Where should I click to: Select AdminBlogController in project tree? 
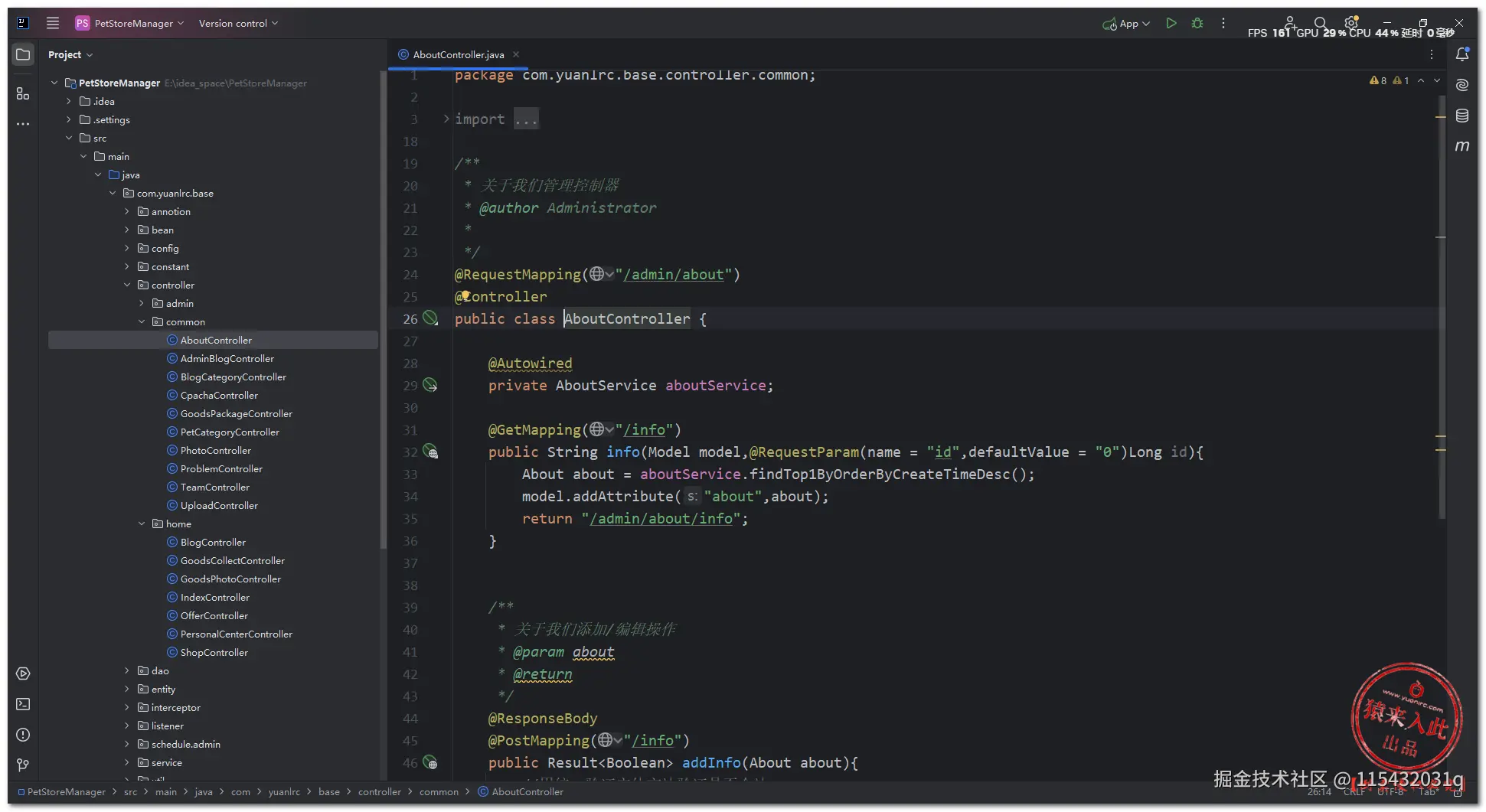click(227, 358)
